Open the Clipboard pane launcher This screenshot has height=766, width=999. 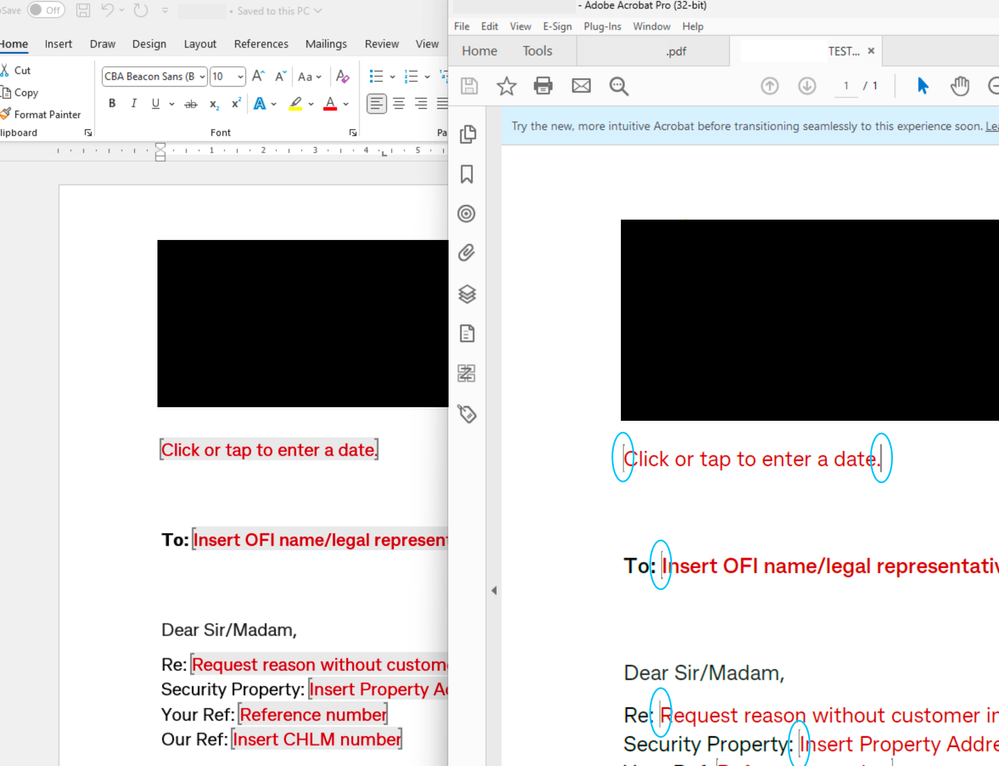point(88,133)
